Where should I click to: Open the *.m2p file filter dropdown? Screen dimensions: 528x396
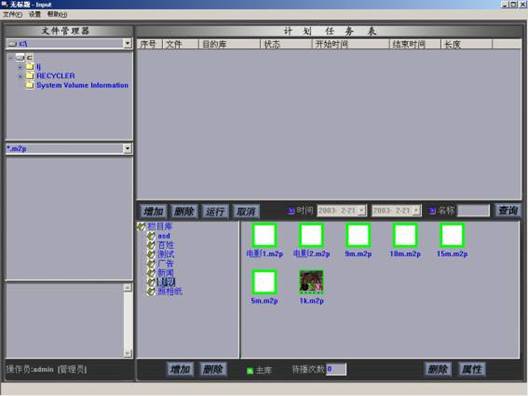(127, 148)
